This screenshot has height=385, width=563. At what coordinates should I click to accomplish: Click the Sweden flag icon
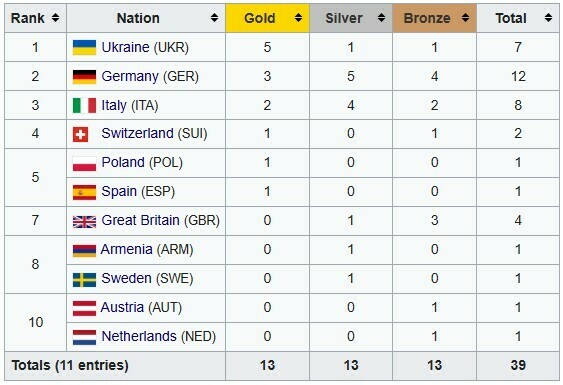[84, 280]
